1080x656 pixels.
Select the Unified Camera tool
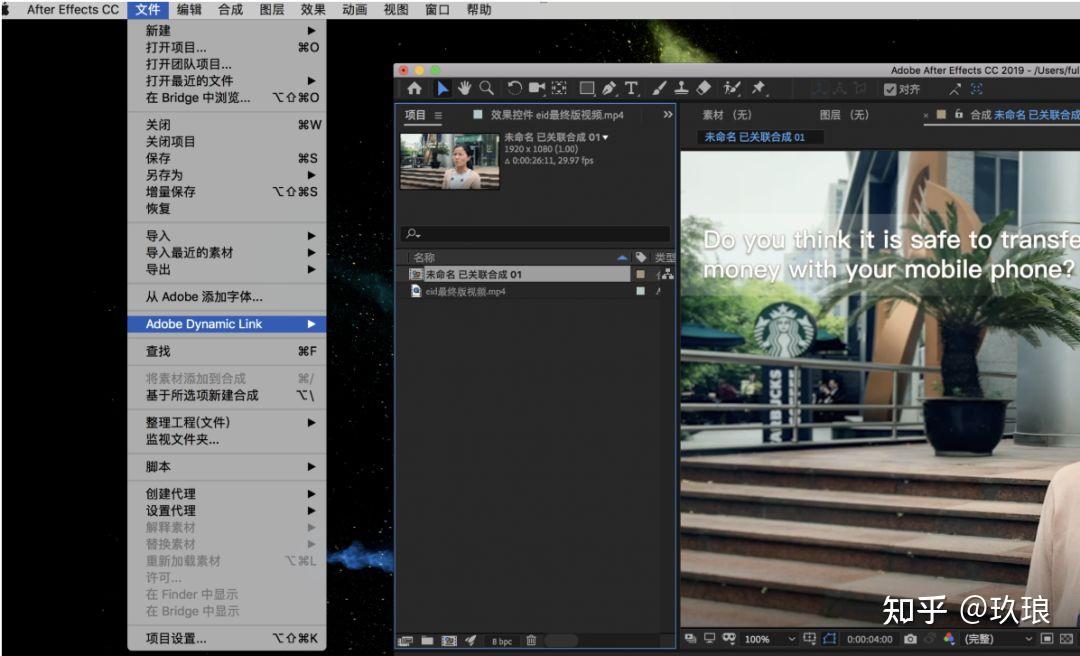pos(537,88)
